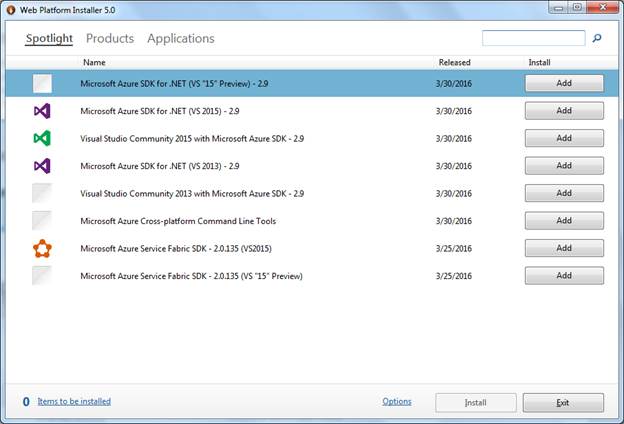This screenshot has width=624, height=424.
Task: Add Visual Studio Community 2013 with Azure SDK
Action: (x=564, y=193)
